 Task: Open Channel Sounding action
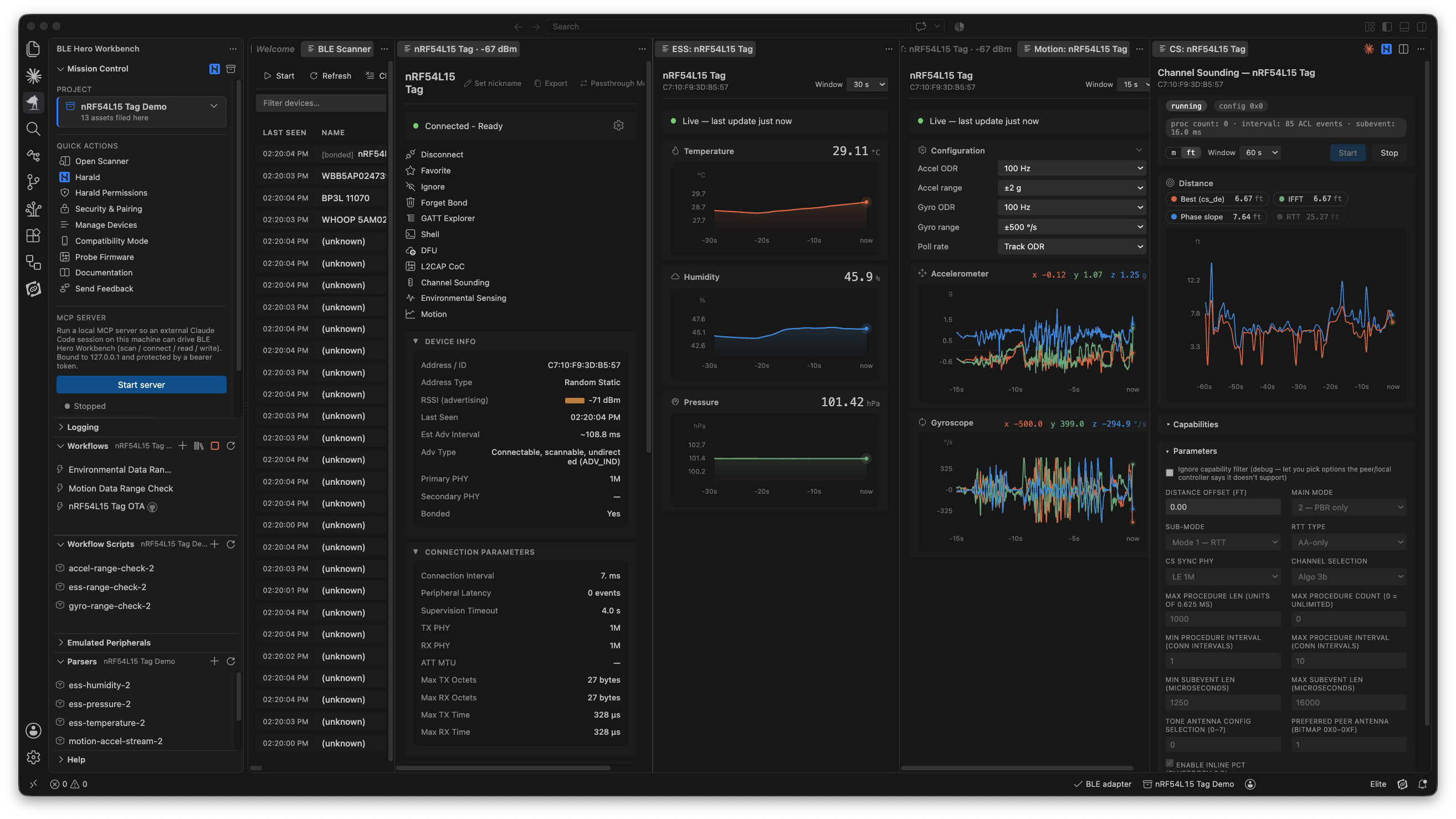click(448, 283)
